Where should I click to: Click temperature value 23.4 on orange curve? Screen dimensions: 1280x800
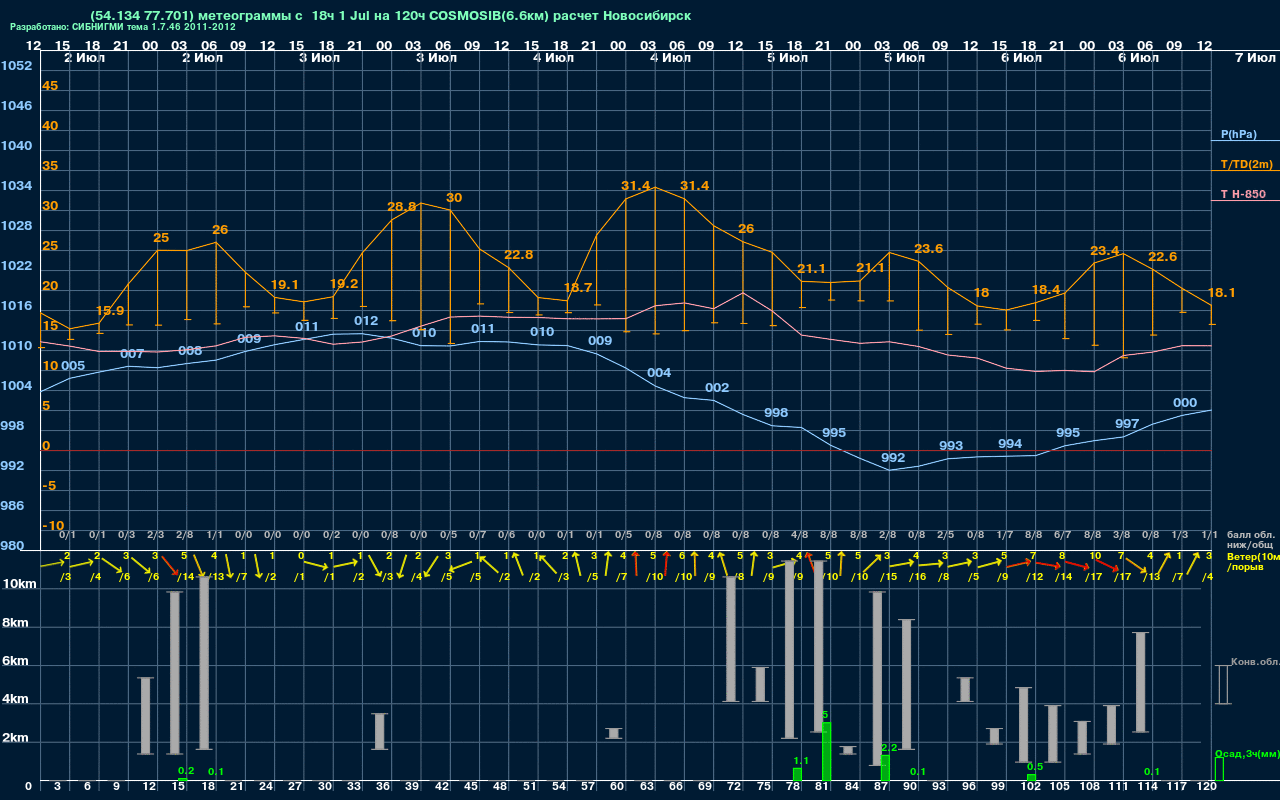(x=1105, y=251)
